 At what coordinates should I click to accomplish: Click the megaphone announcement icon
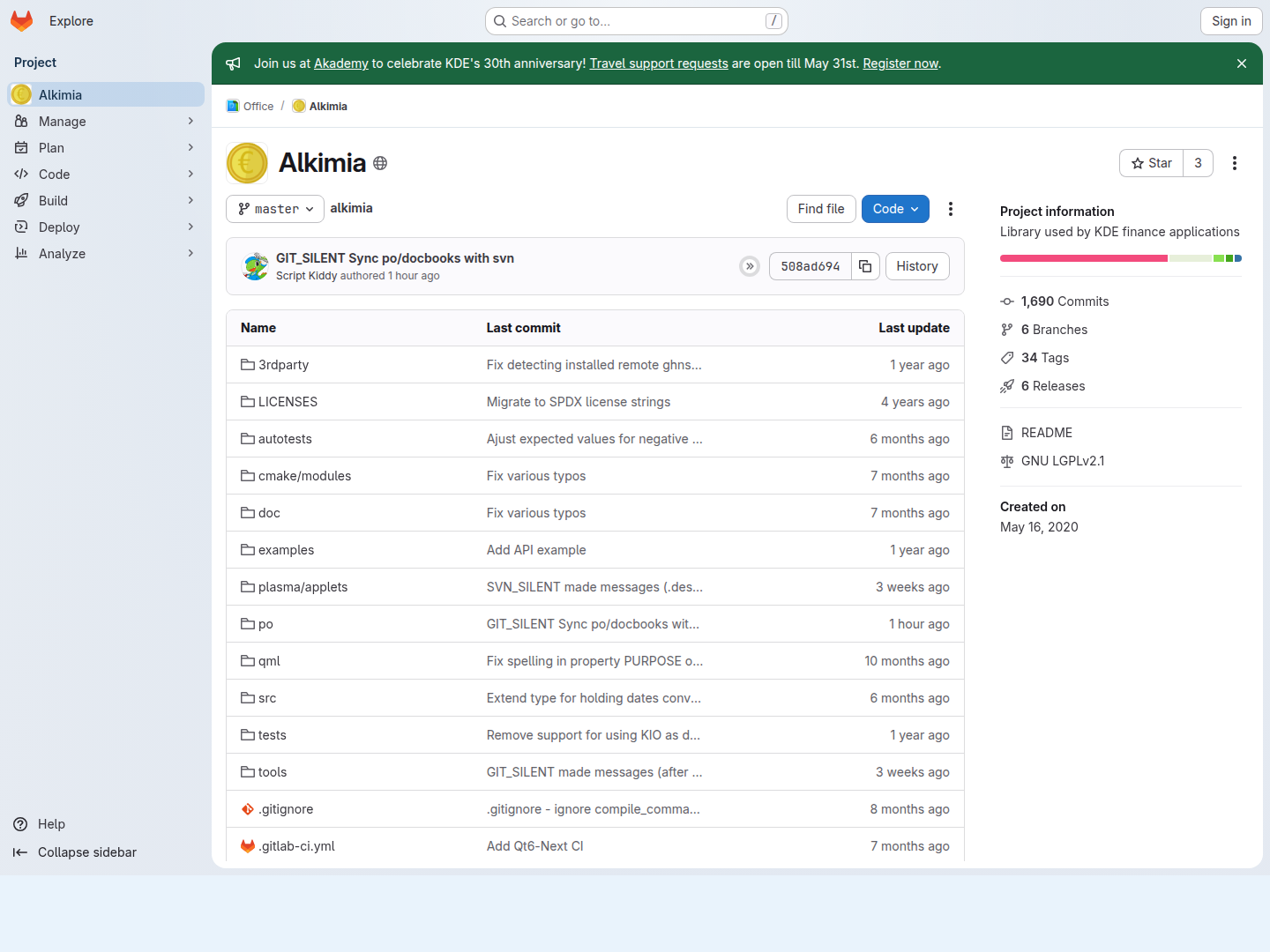[x=233, y=63]
